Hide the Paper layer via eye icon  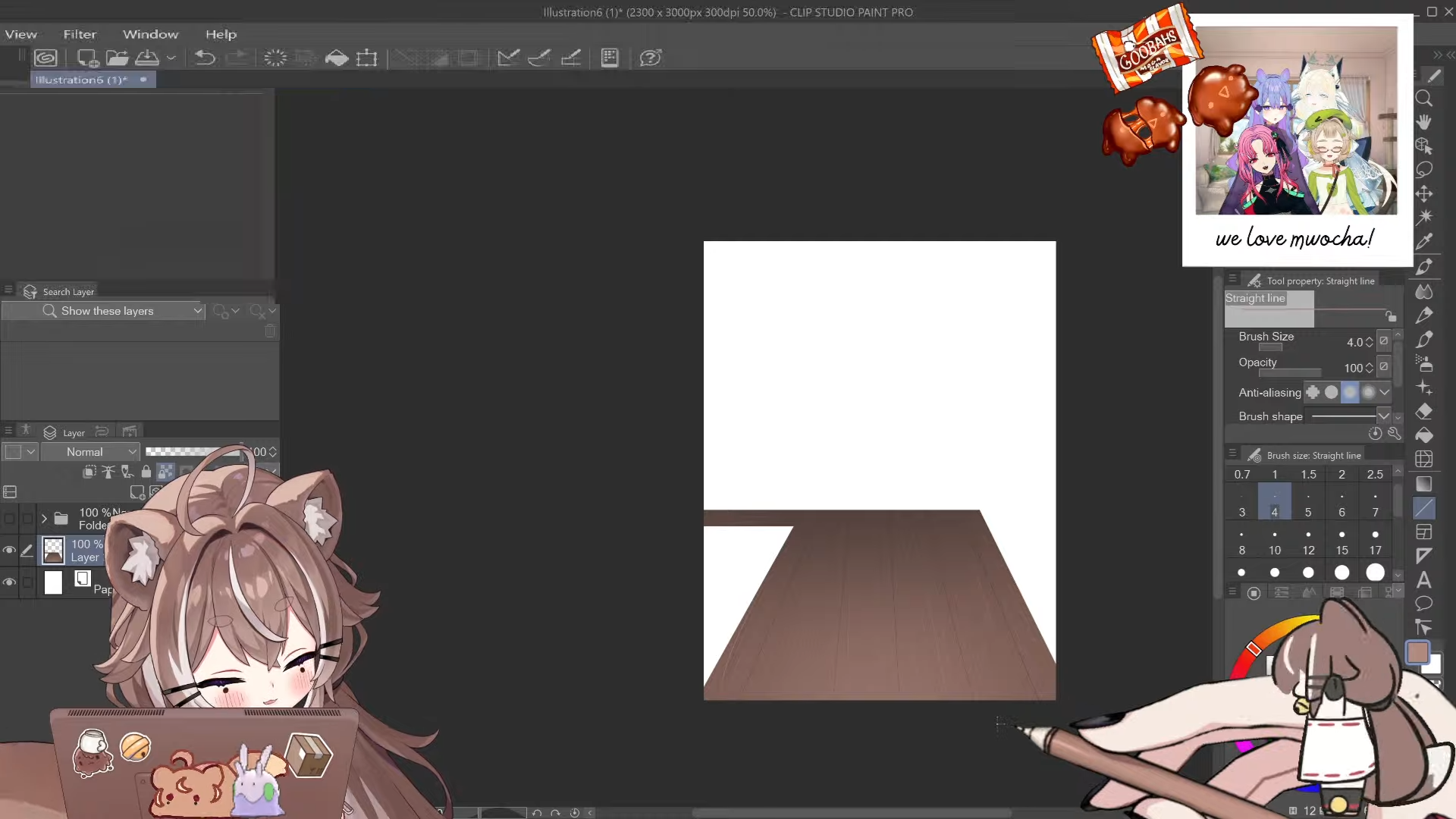(9, 582)
